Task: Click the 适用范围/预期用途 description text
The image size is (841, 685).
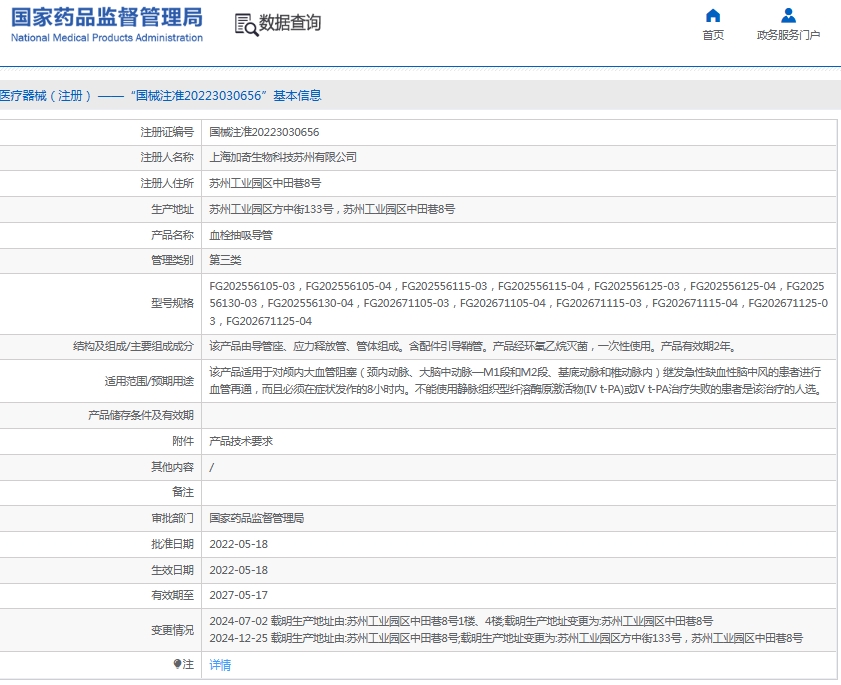Action: tap(517, 381)
